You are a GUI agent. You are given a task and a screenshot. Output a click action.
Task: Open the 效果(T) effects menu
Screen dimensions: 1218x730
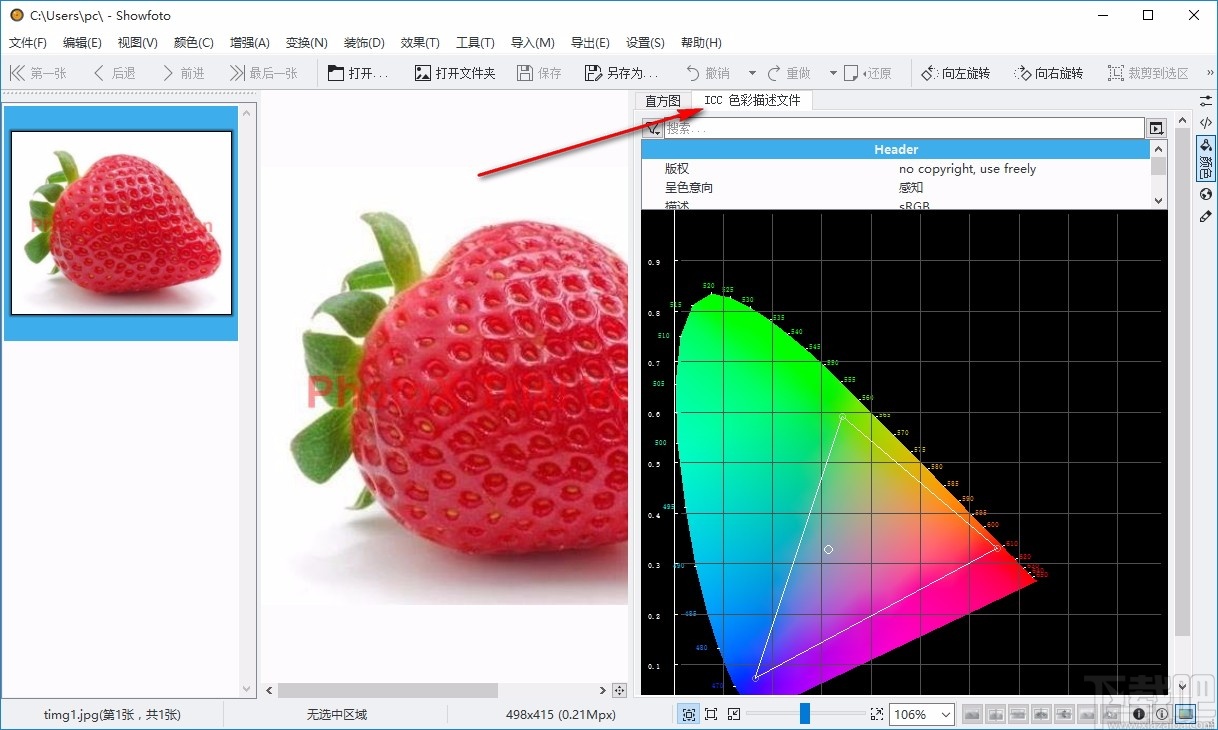click(420, 43)
